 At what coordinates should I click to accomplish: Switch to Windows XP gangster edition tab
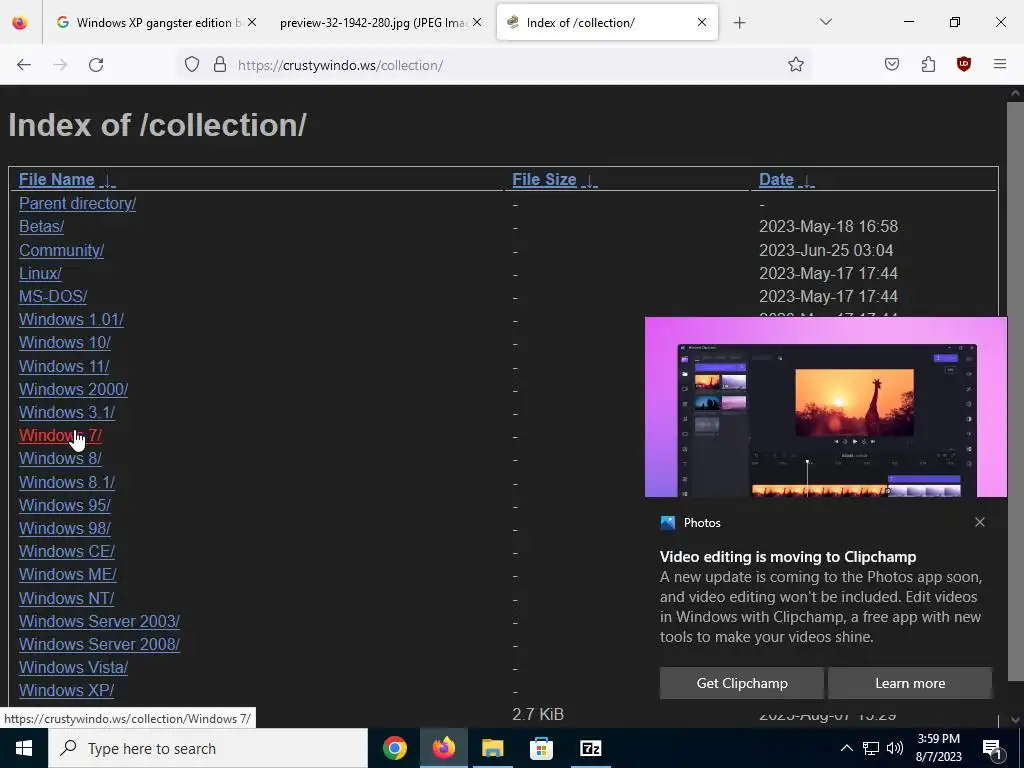click(157, 23)
